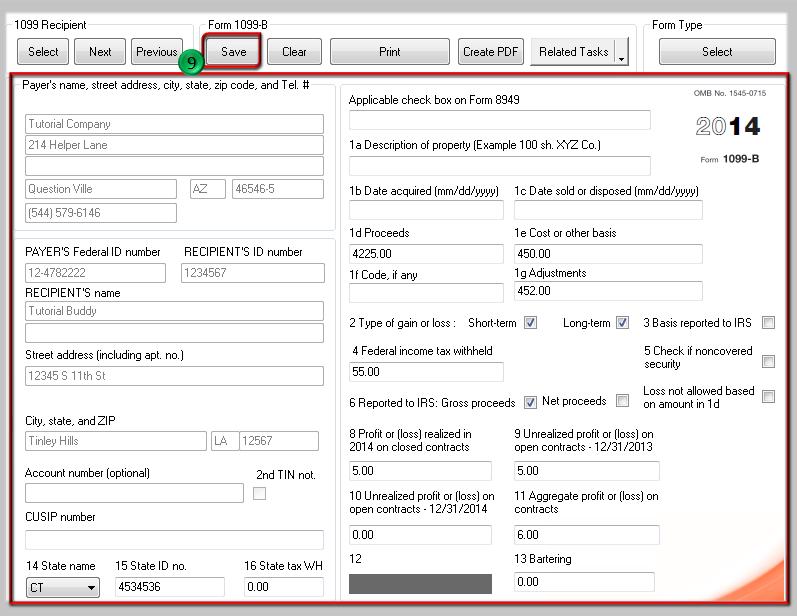Viewport: 797px width, 616px height.
Task: Click box 9 unrealized profit 2013 field
Action: (x=587, y=471)
